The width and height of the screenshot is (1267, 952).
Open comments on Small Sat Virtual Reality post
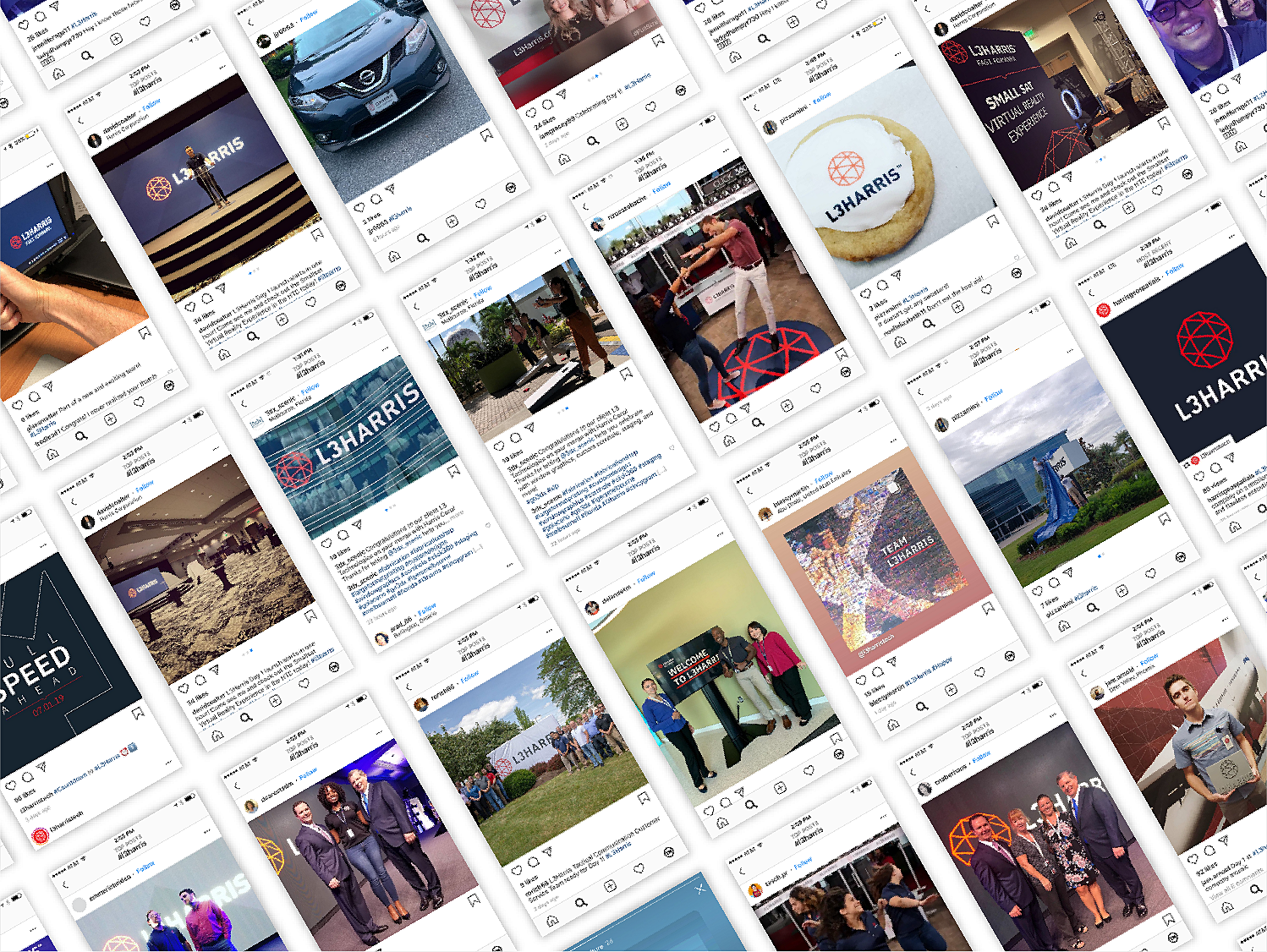click(x=1053, y=187)
